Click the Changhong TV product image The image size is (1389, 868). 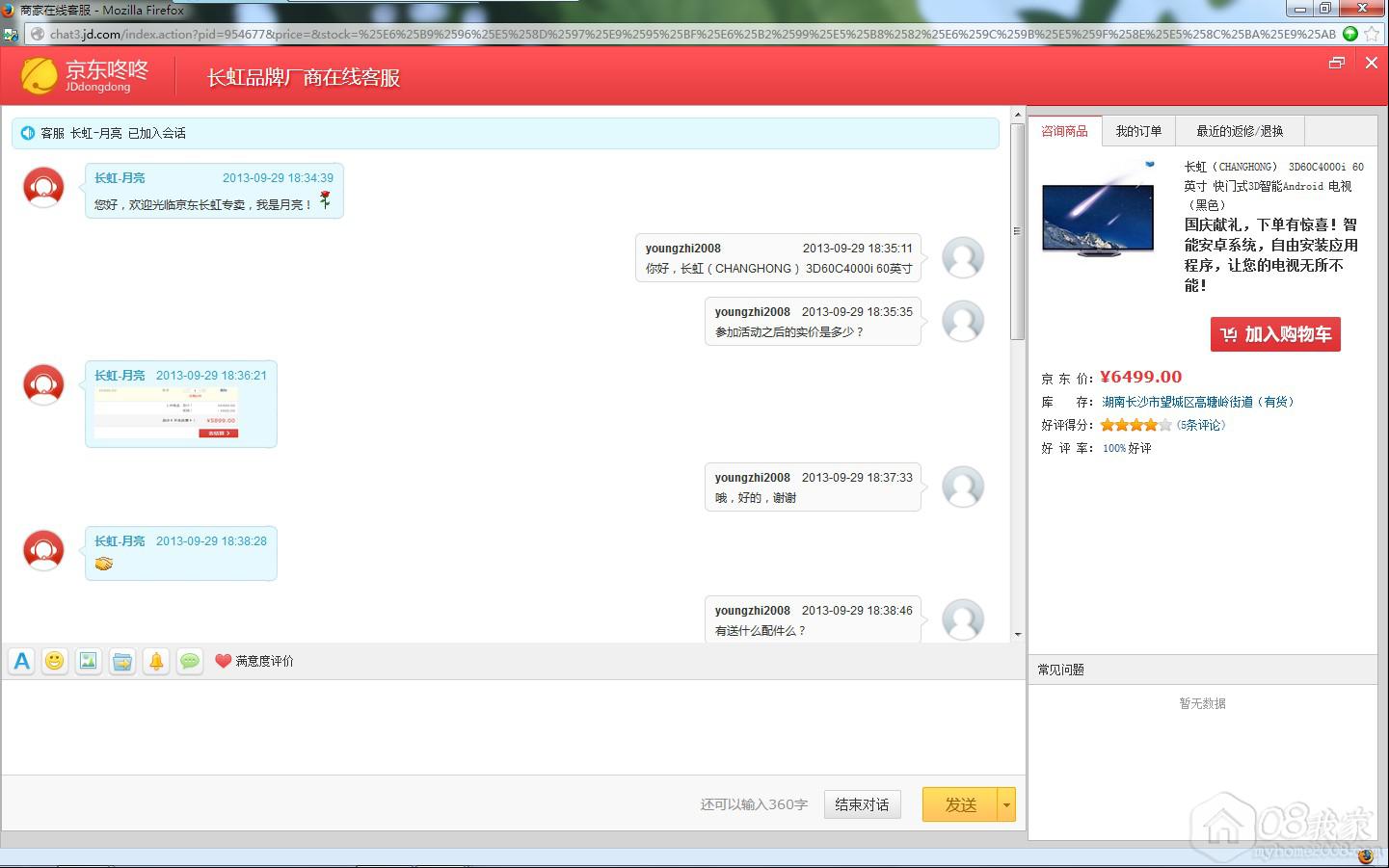pos(1098,220)
